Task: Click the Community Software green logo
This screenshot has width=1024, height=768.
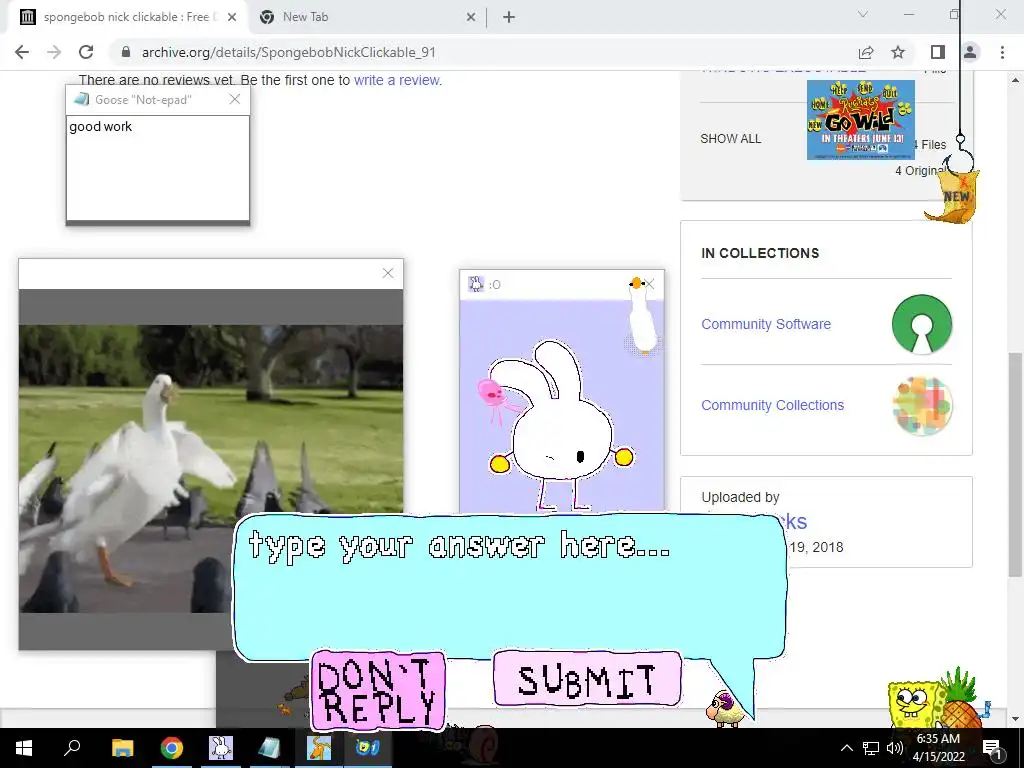Action: (x=921, y=324)
